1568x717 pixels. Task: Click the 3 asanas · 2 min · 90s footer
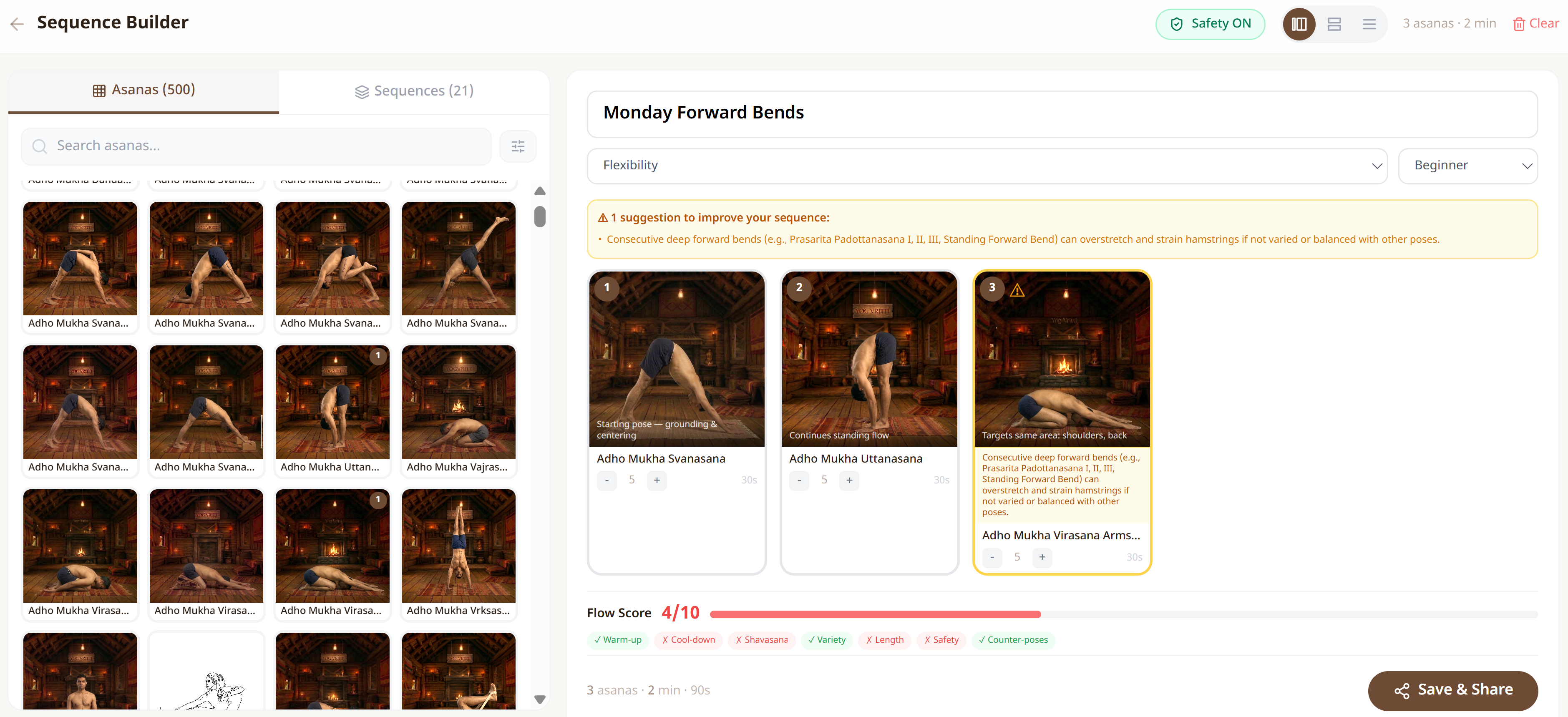click(x=648, y=690)
